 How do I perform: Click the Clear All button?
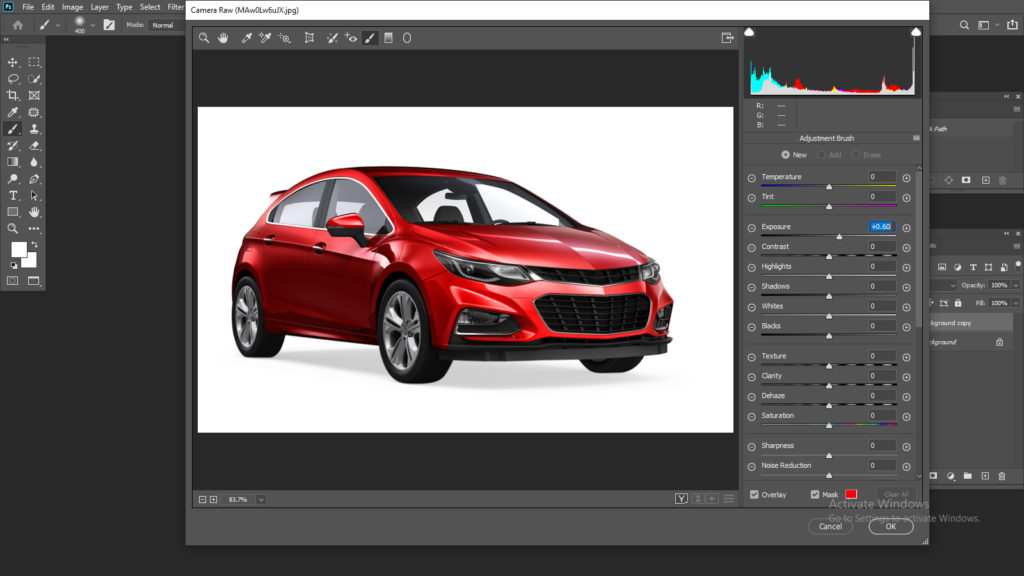(896, 494)
